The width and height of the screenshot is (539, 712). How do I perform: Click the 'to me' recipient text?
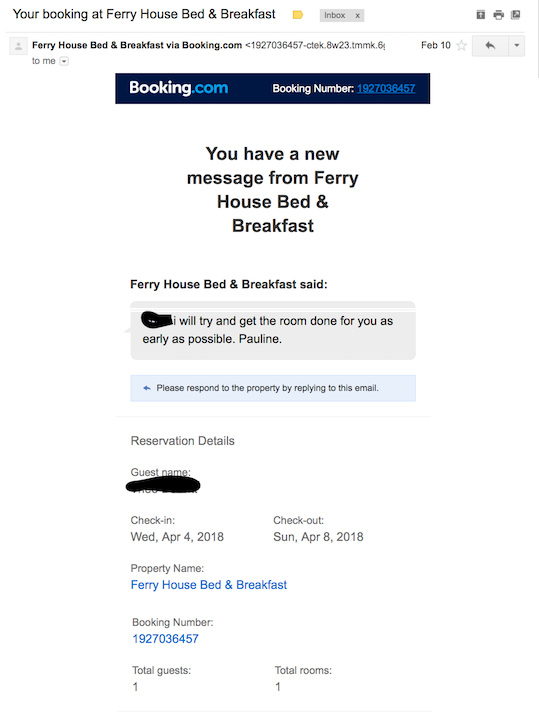[44, 61]
